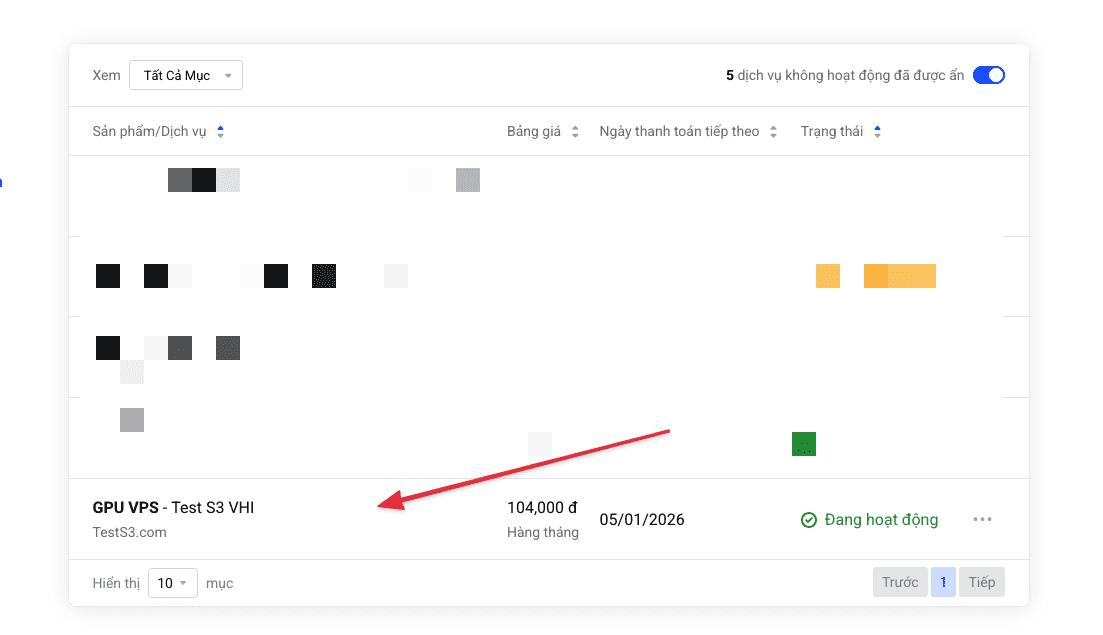Click sort arrows beside Sản phẩm/Dịch vụ
This screenshot has width=1103, height=635.
click(x=220, y=132)
